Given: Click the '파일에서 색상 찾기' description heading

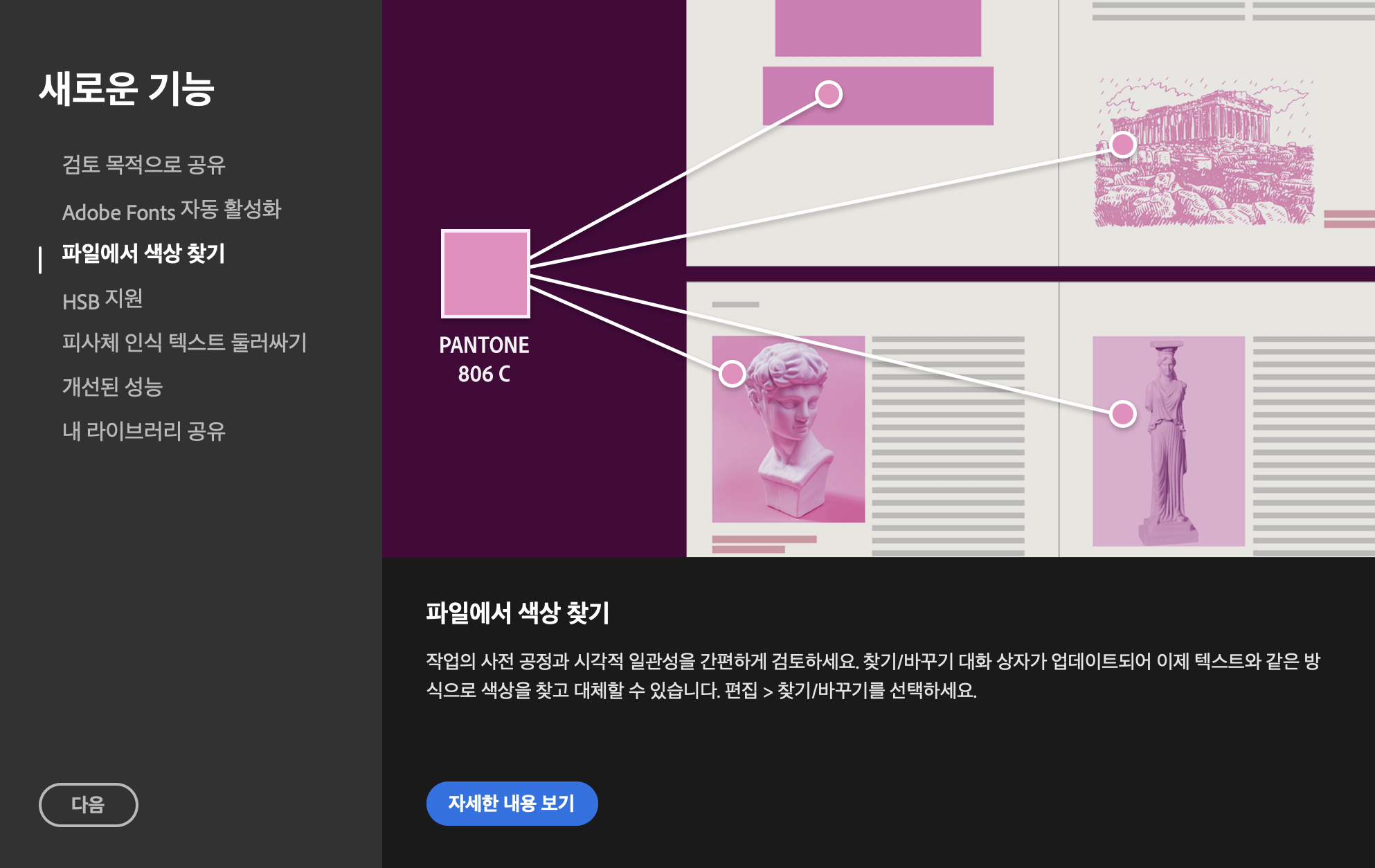Looking at the screenshot, I should click(517, 613).
